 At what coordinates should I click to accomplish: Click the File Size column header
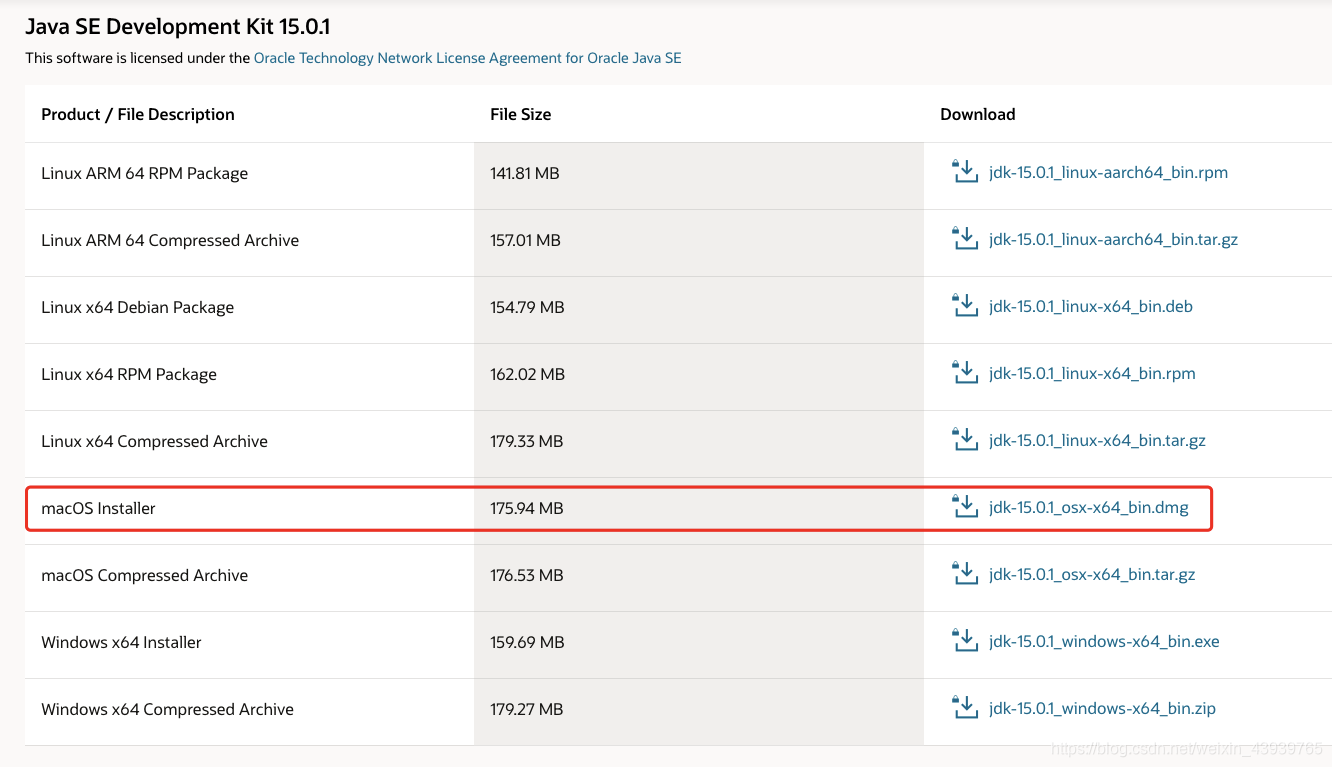click(x=520, y=114)
